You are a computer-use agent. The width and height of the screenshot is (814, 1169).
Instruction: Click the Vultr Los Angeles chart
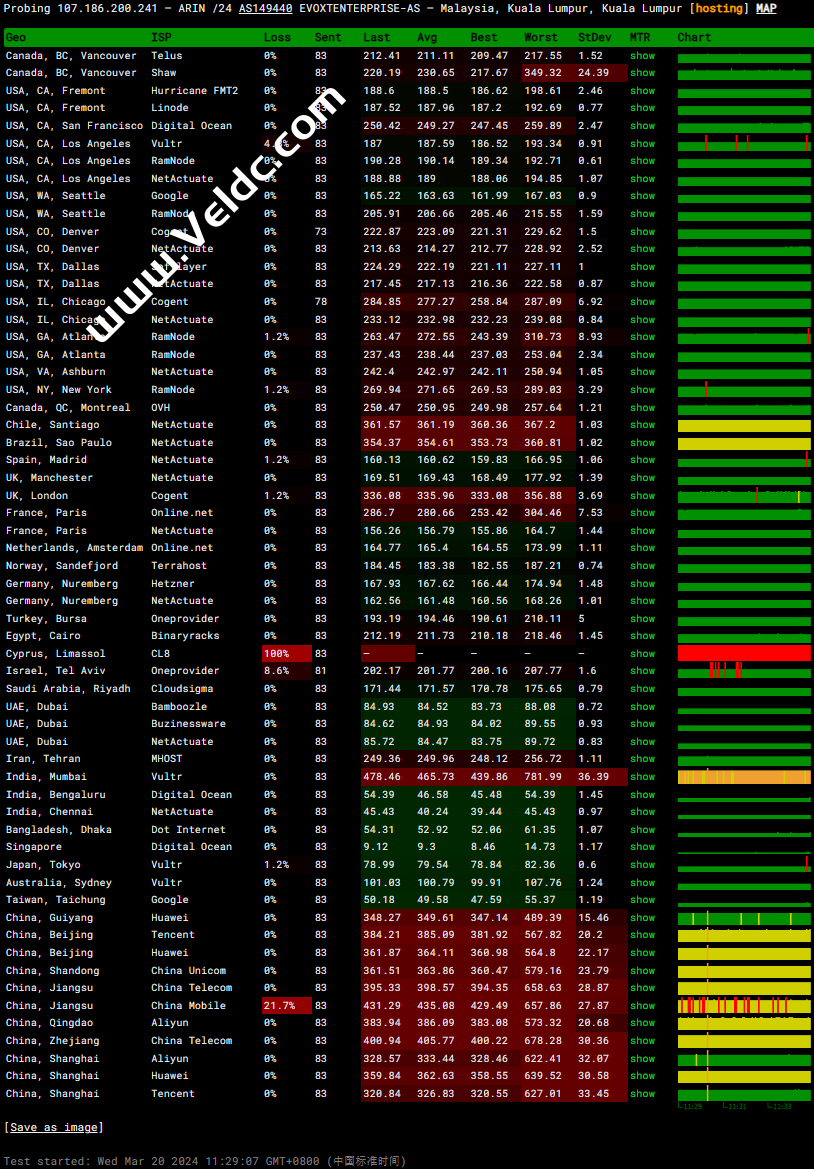[x=744, y=143]
